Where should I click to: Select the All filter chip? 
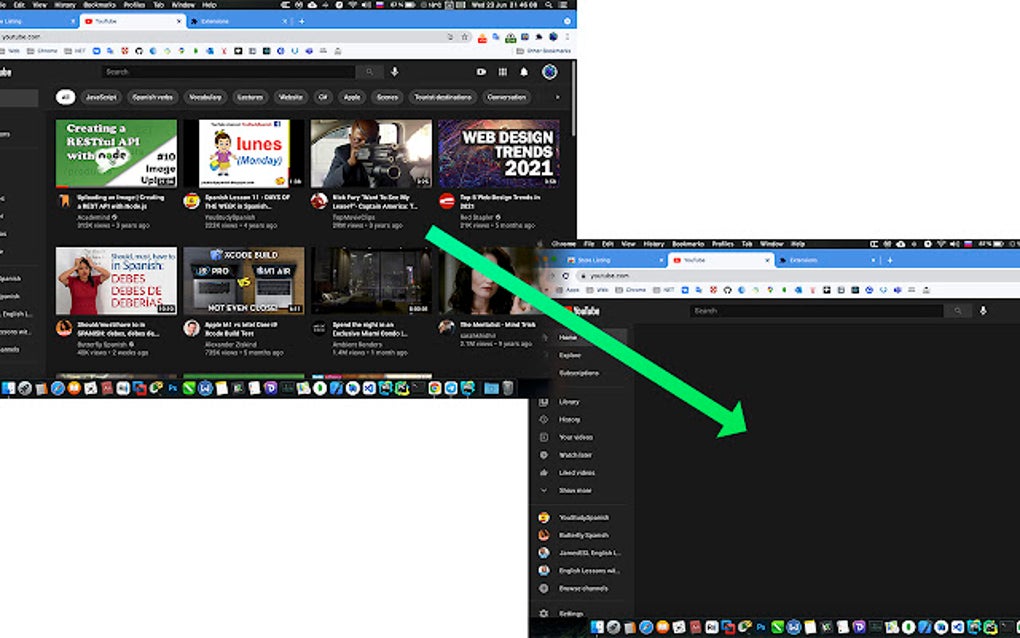click(66, 97)
